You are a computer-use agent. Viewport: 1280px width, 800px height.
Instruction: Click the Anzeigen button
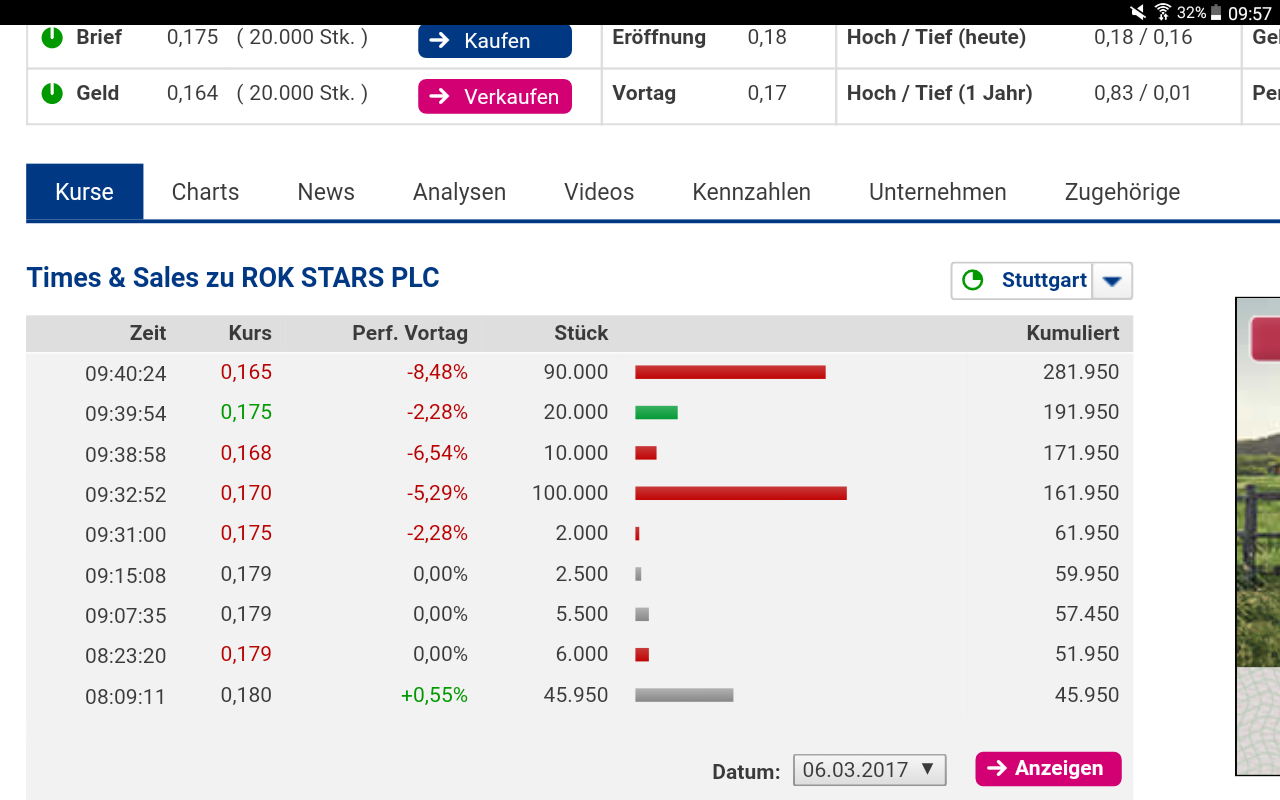[1048, 769]
